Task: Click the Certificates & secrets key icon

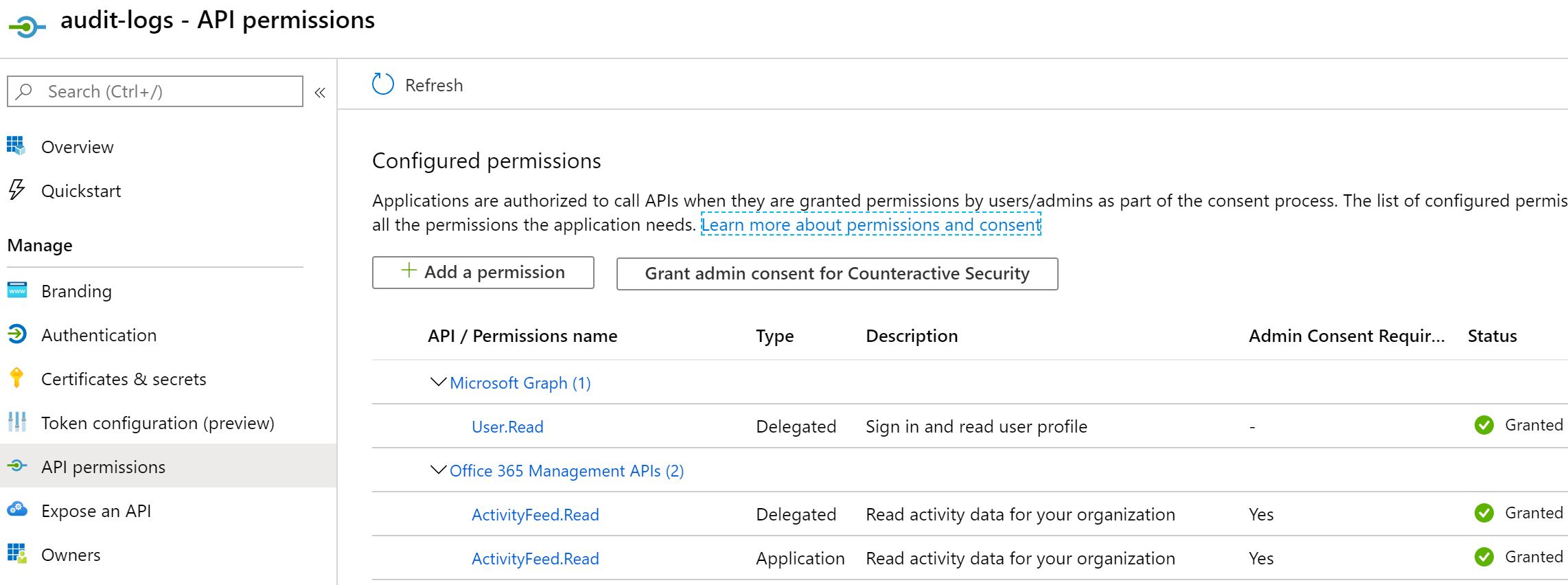Action: coord(17,378)
